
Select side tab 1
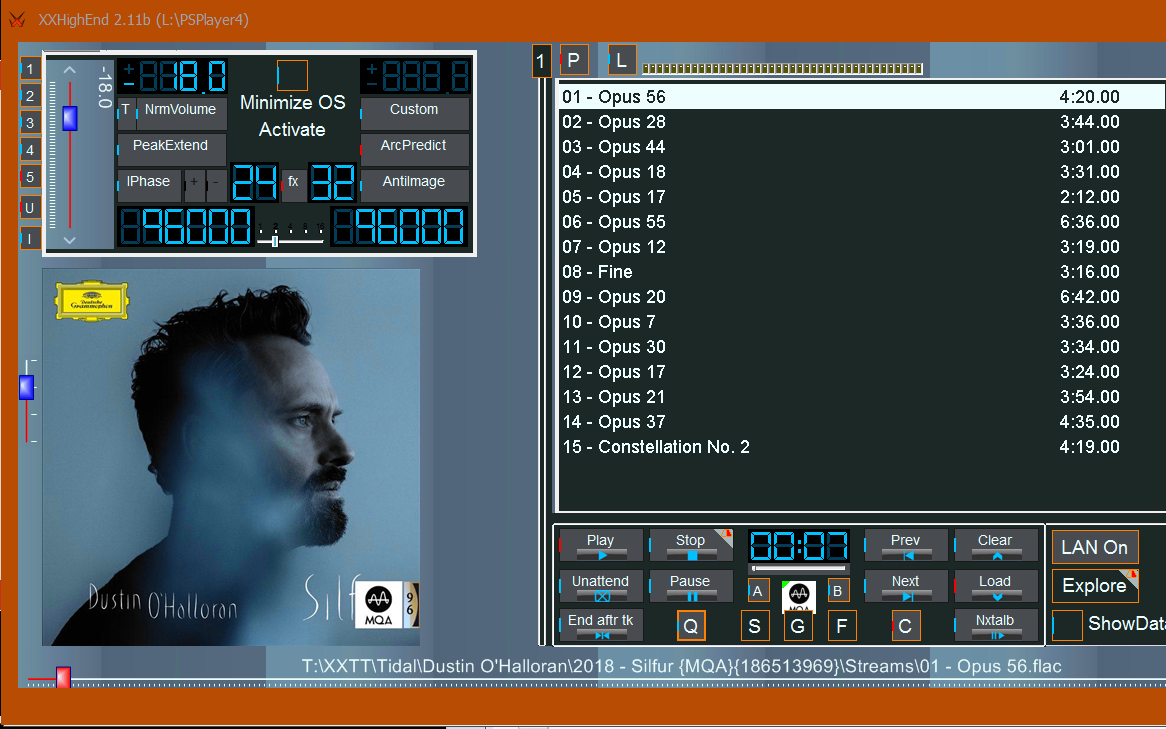(30, 69)
